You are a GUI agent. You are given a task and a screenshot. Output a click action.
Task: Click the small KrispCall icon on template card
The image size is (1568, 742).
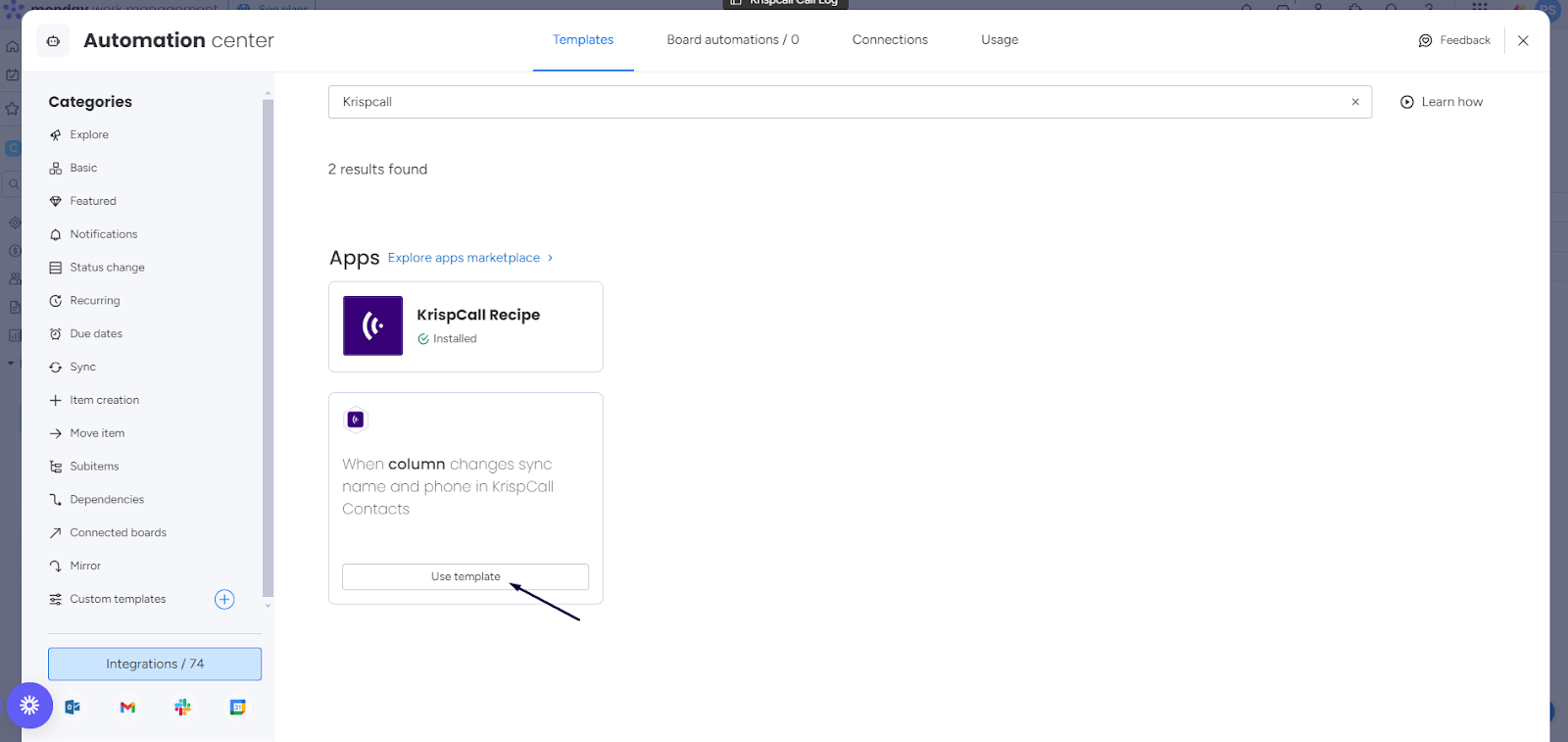tap(356, 420)
